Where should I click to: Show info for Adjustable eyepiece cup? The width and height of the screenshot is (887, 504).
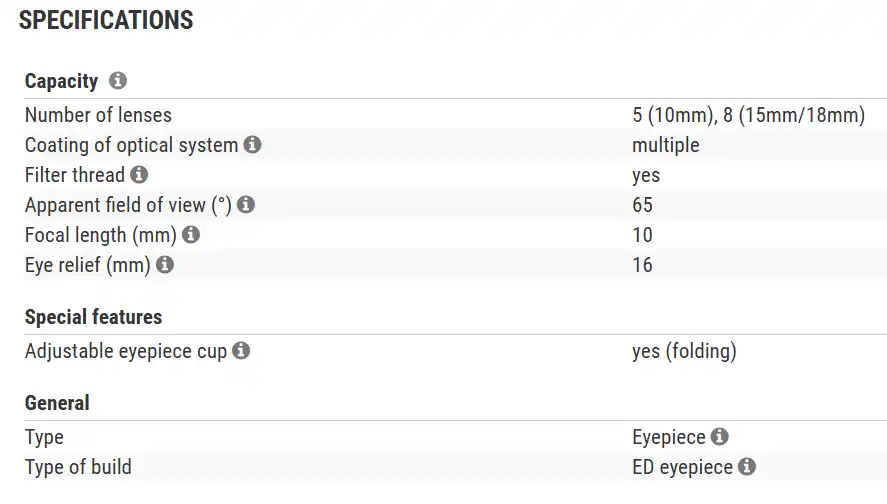(x=241, y=351)
